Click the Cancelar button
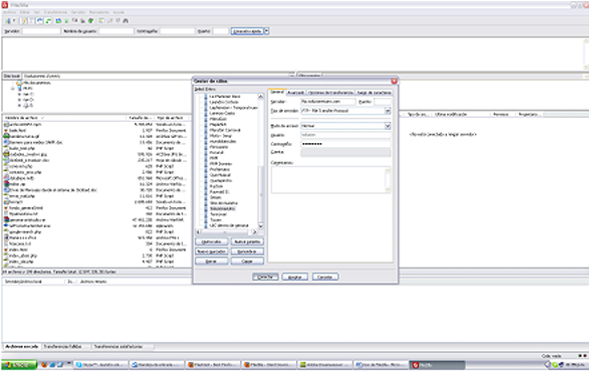600x373 pixels. (325, 277)
